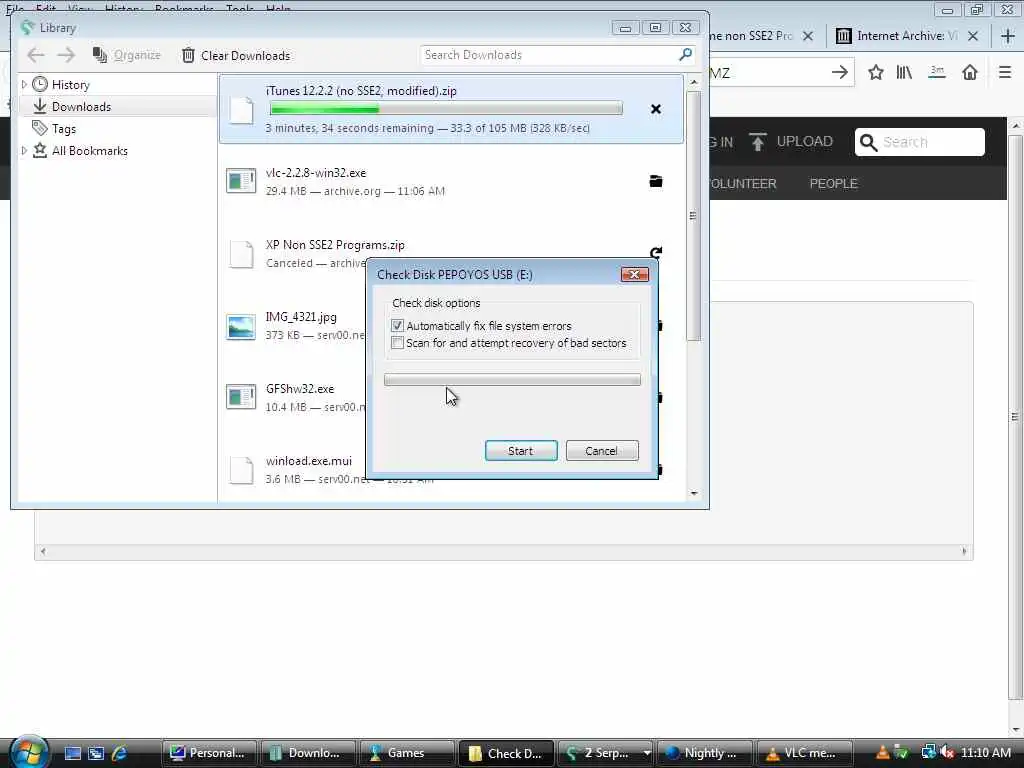The image size is (1024, 768).
Task: Close the non SSE2 Pro tab
Action: point(808,36)
